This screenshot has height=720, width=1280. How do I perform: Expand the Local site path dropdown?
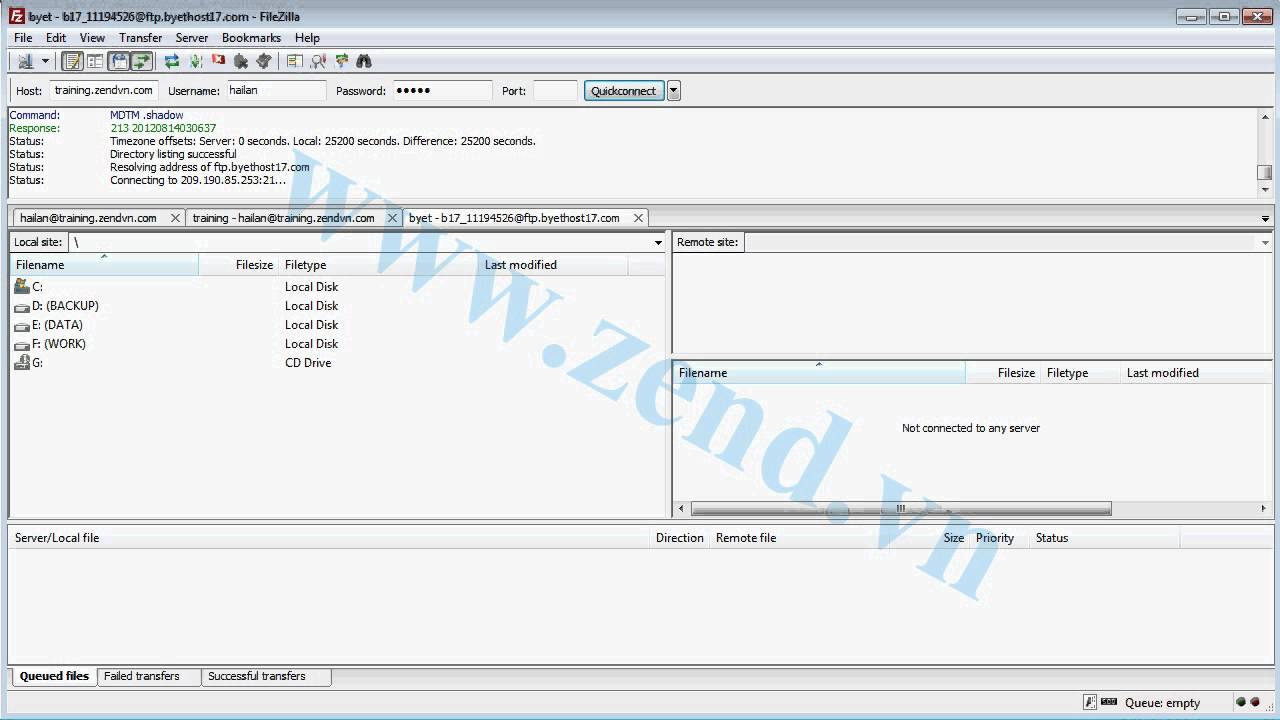[658, 242]
